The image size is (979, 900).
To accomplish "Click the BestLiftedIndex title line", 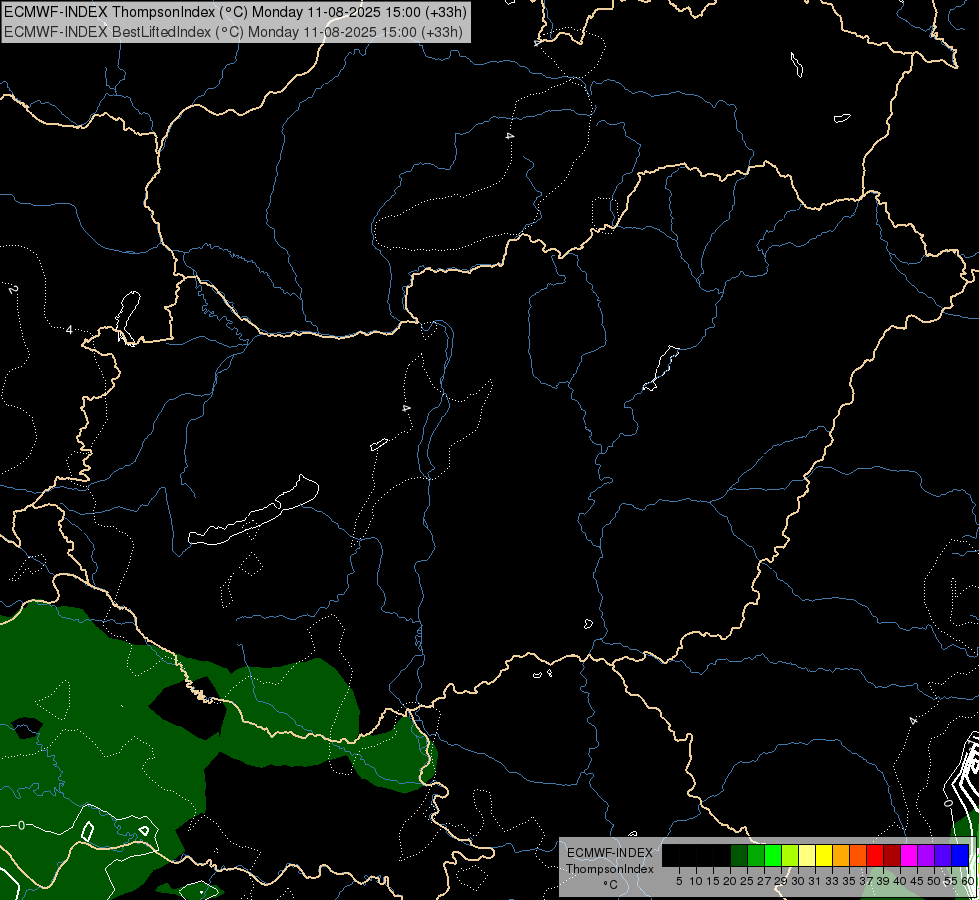I will [x=233, y=32].
